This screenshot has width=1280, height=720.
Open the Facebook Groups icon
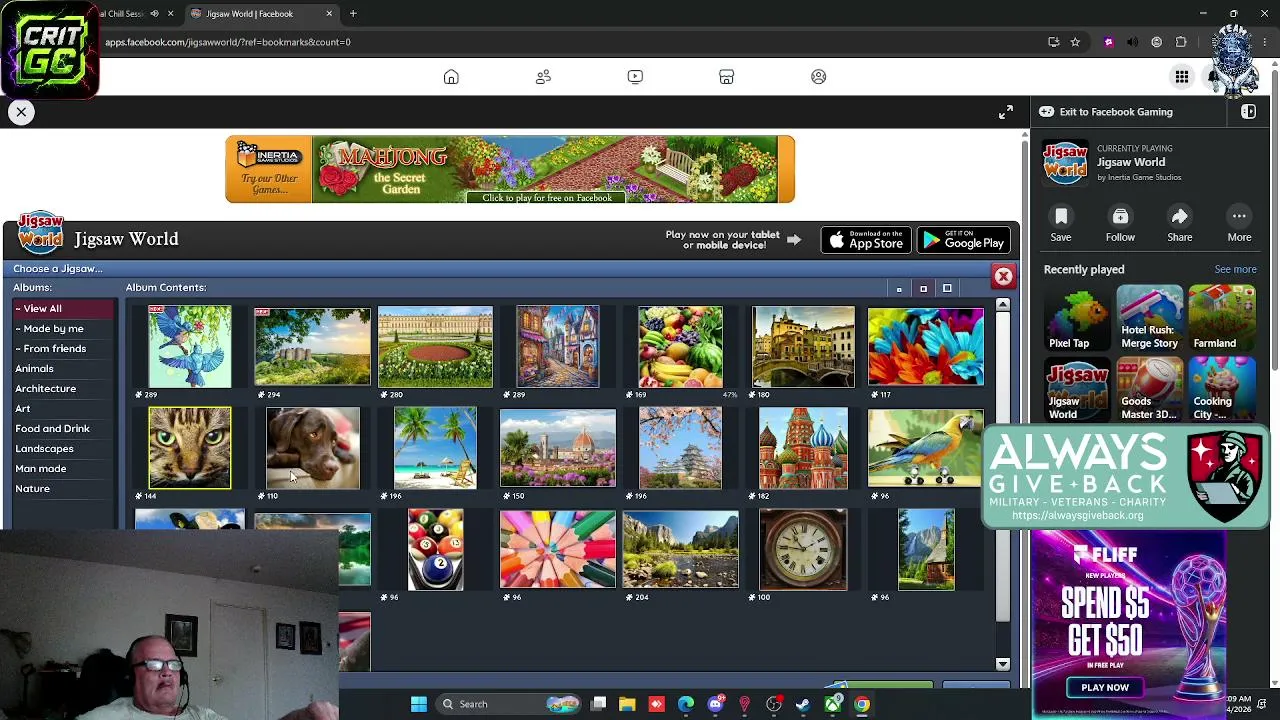click(819, 77)
